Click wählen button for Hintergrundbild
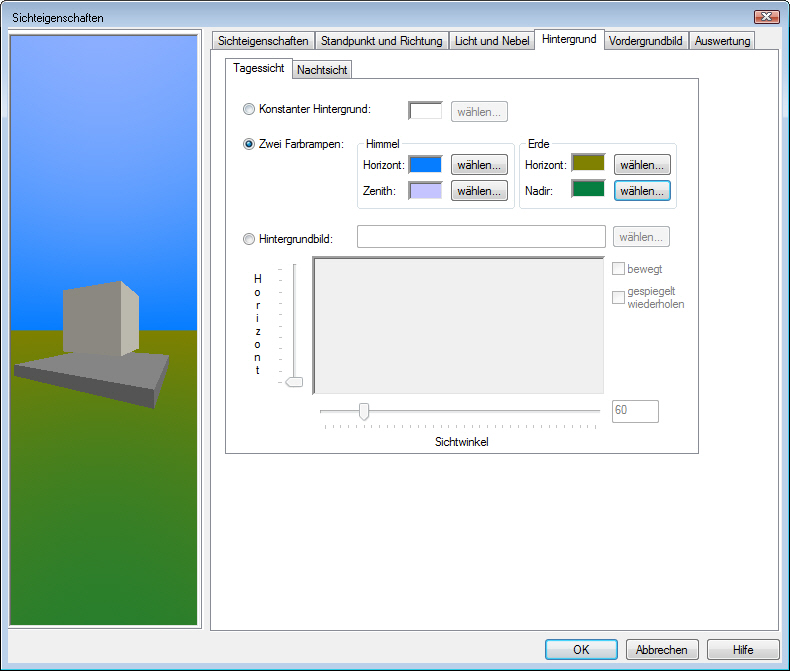 pyautogui.click(x=641, y=237)
